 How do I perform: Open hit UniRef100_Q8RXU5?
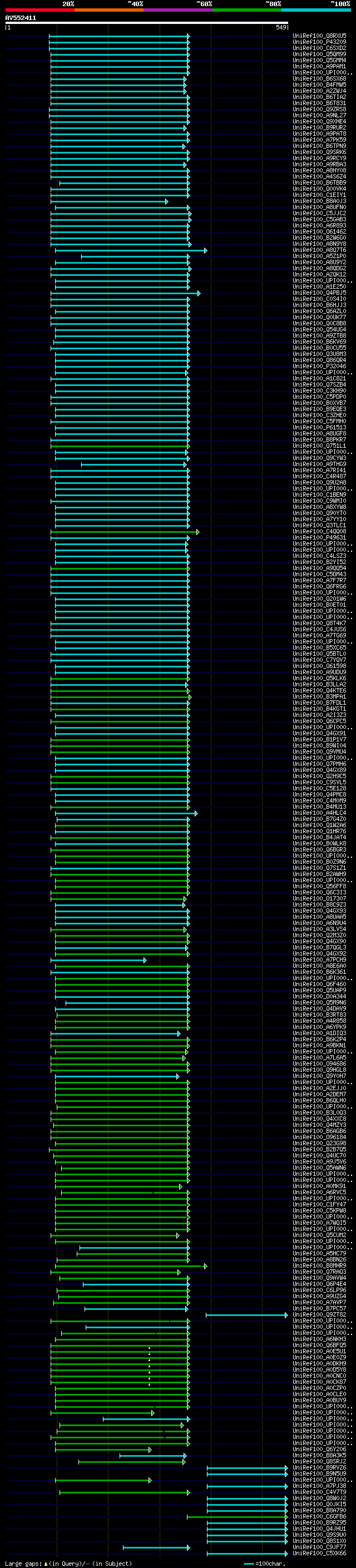coord(319,36)
